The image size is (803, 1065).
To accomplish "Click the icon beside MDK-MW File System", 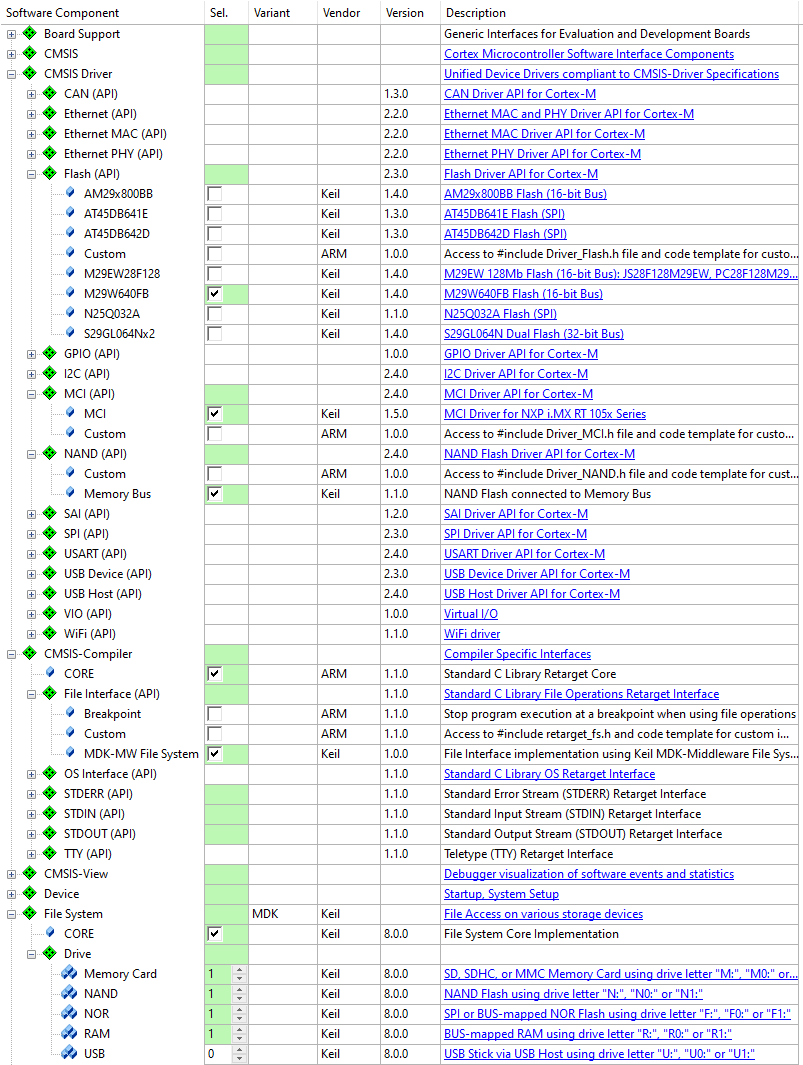I will [x=69, y=754].
